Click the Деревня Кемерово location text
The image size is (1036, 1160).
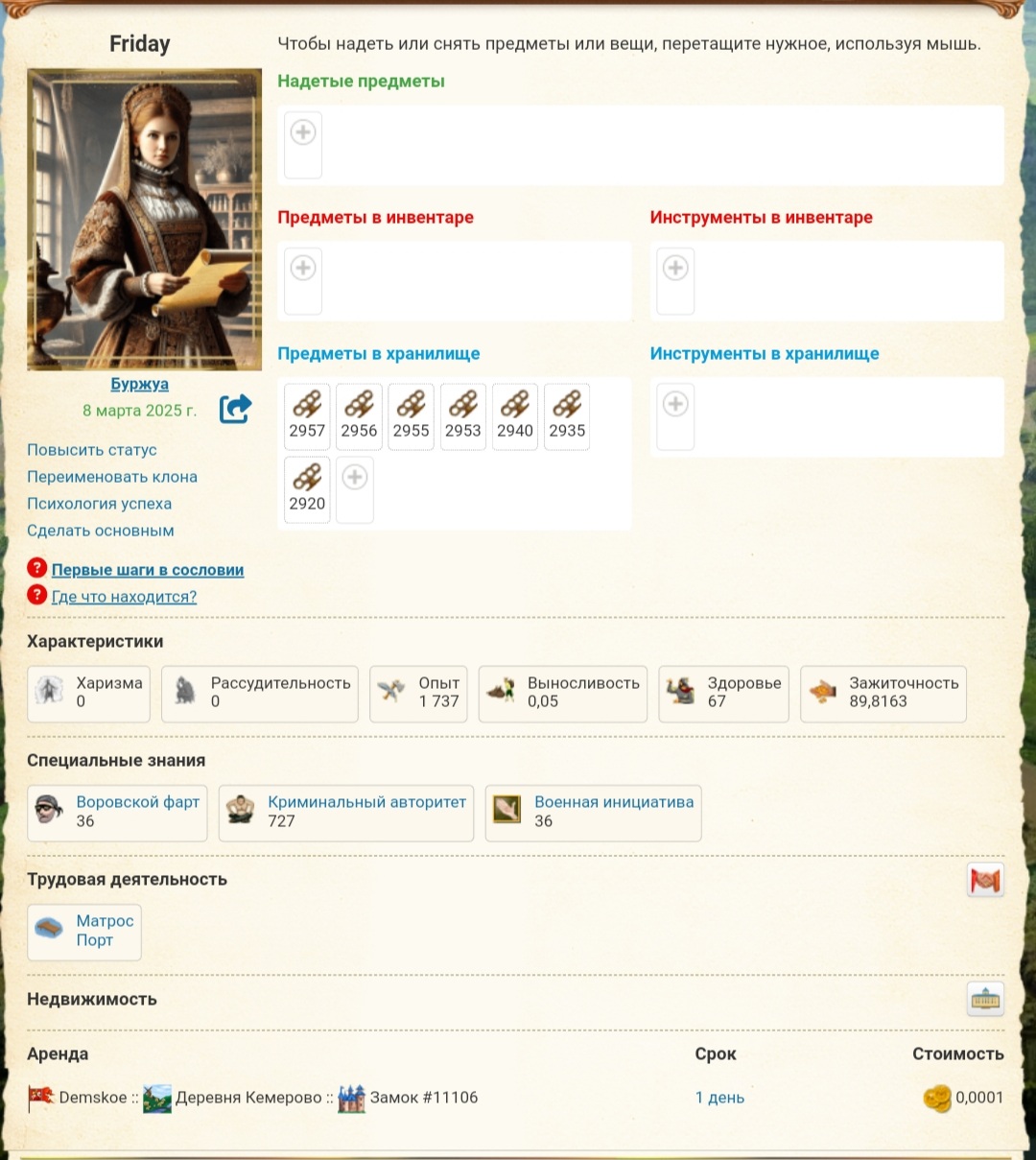(248, 1098)
